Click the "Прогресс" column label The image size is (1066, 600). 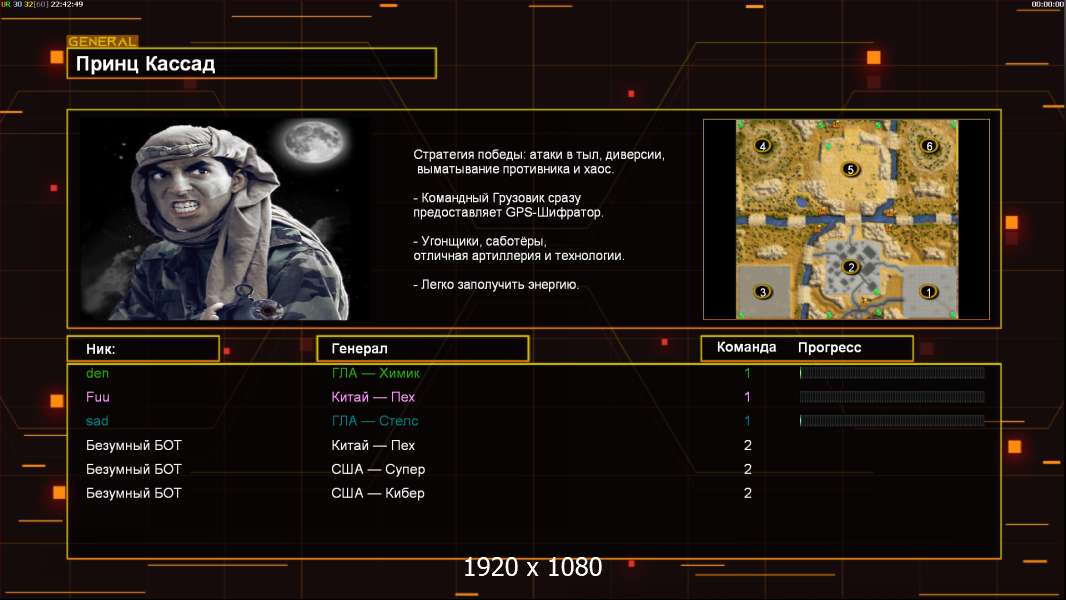(x=829, y=348)
